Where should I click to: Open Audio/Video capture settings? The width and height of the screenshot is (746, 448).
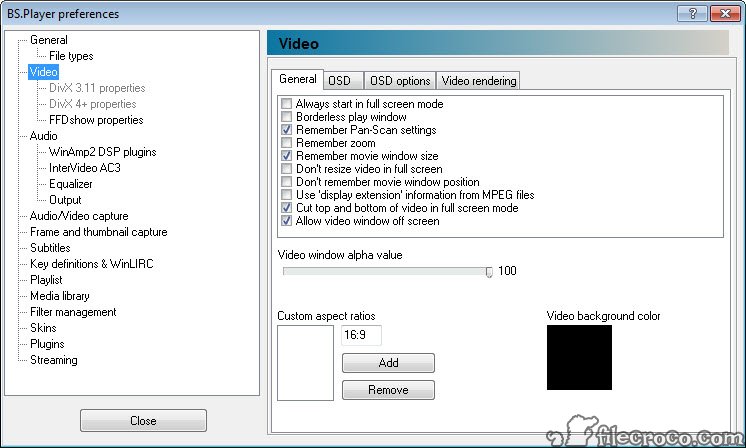click(79, 216)
